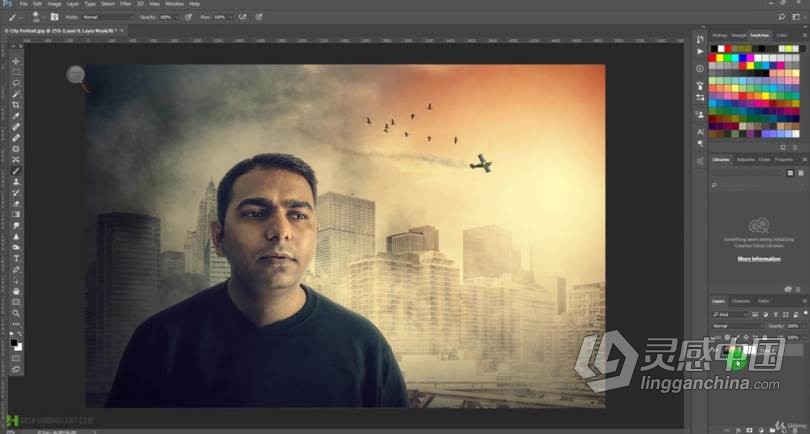Swap foreground and background colors
The width and height of the screenshot is (810, 434).
pyautogui.click(x=20, y=334)
